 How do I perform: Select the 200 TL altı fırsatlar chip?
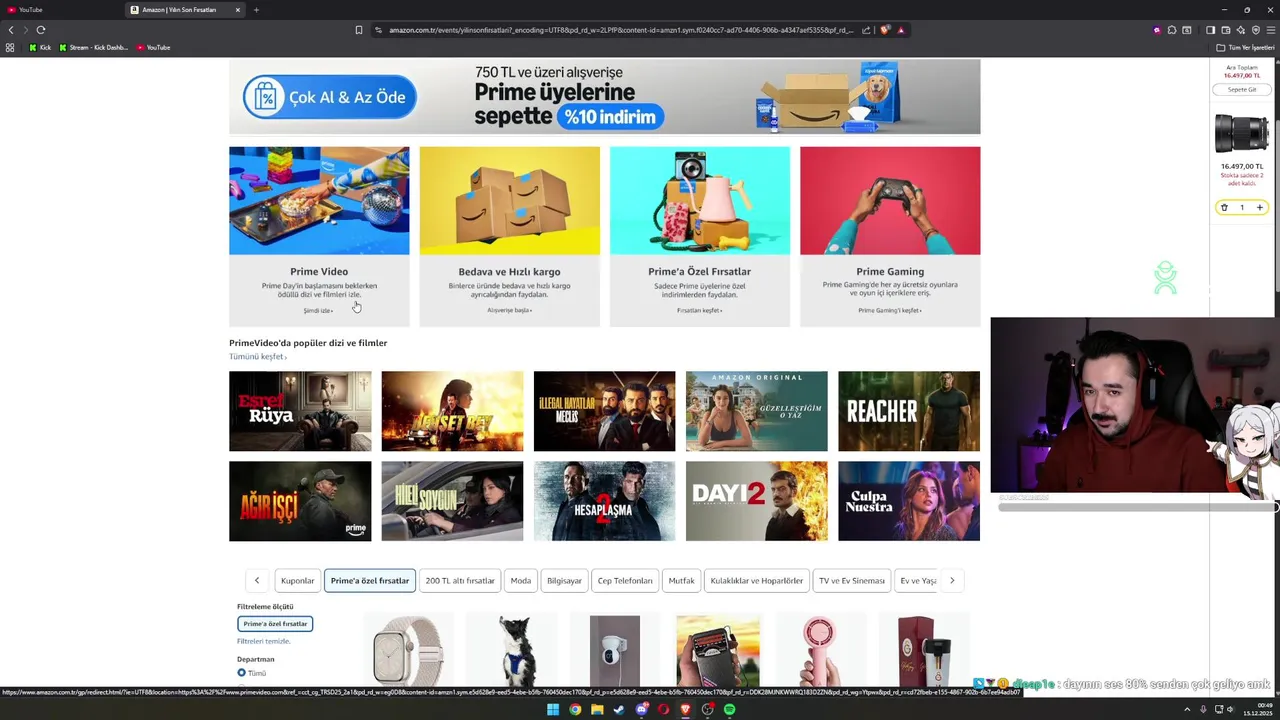point(460,580)
